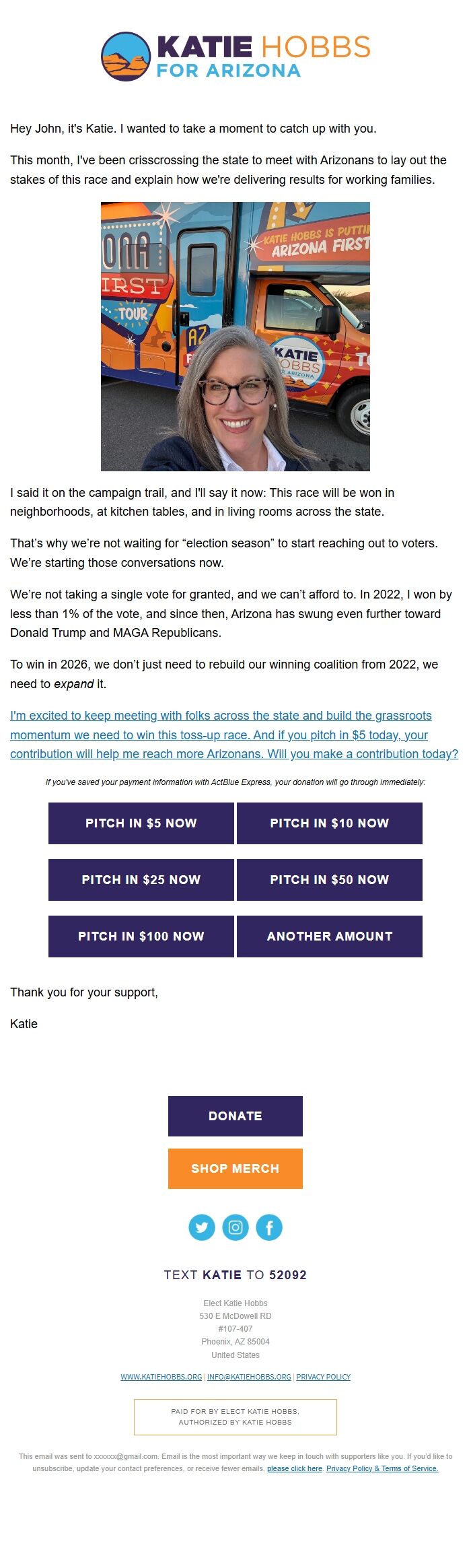Pitch in $100 now
Viewport: 471px width, 1568px height.
click(141, 936)
